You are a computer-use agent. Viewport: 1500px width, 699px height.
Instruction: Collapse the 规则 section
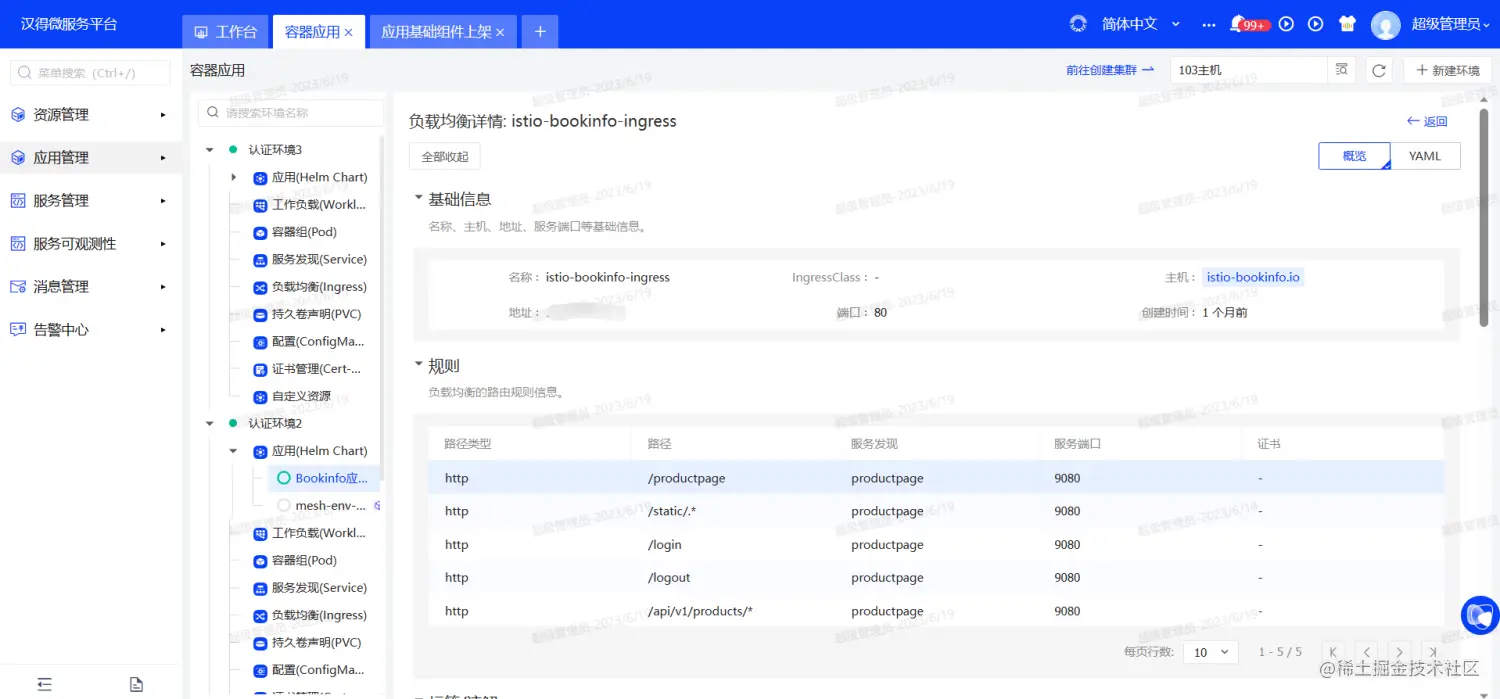point(419,365)
